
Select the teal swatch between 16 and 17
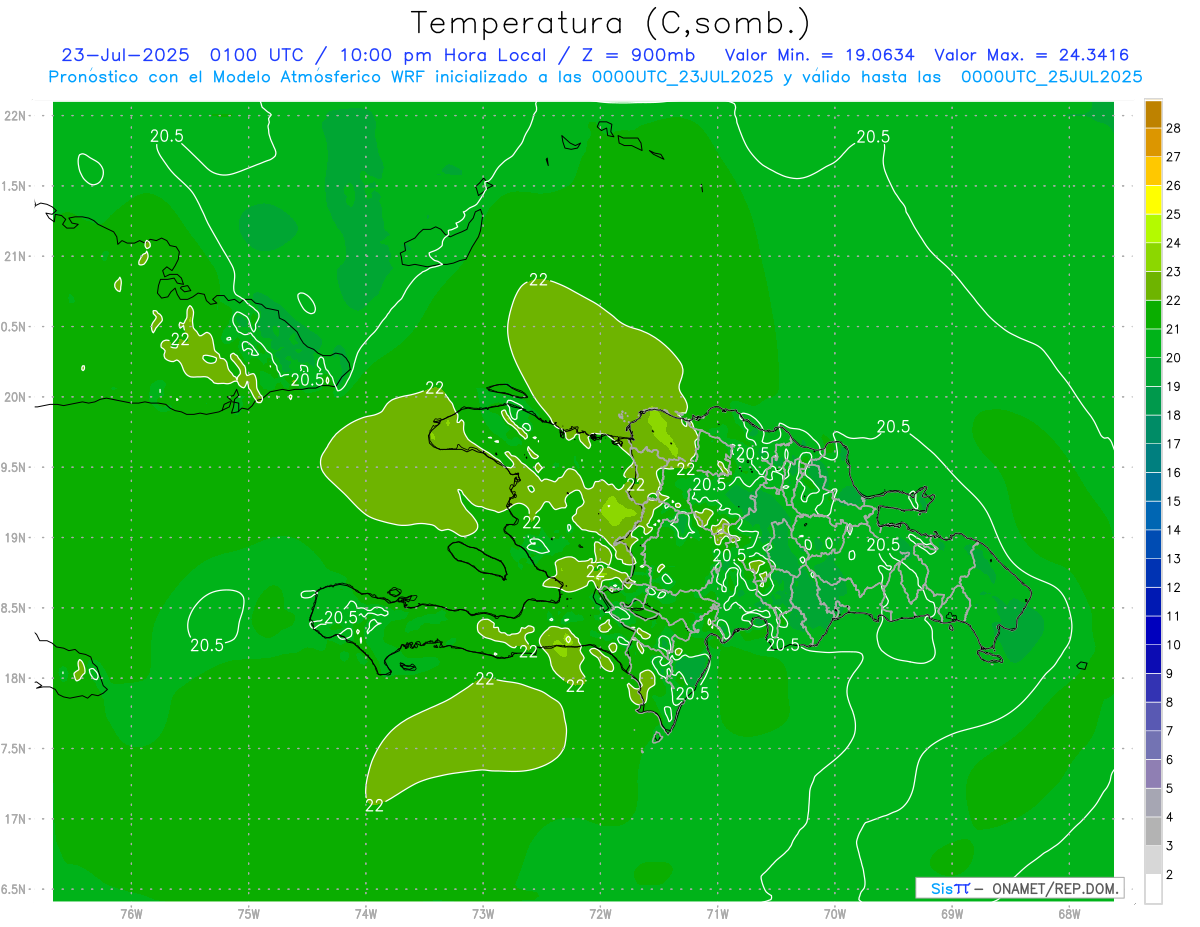[x=1153, y=458]
